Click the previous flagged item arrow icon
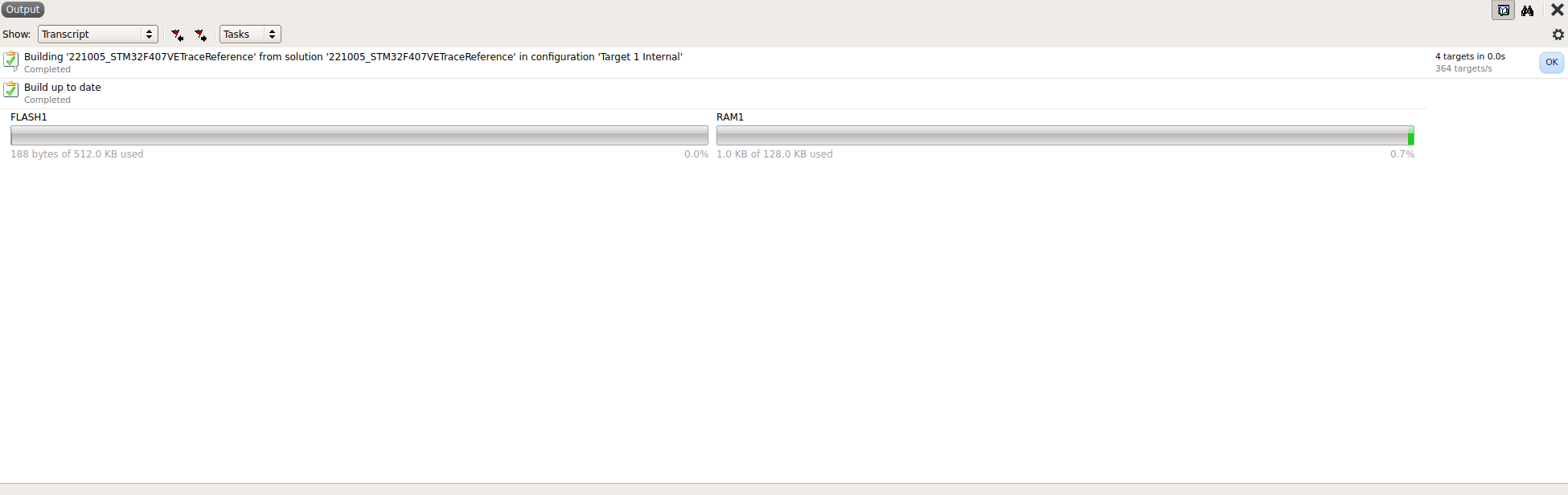Viewport: 1568px width, 495px height. [x=177, y=35]
